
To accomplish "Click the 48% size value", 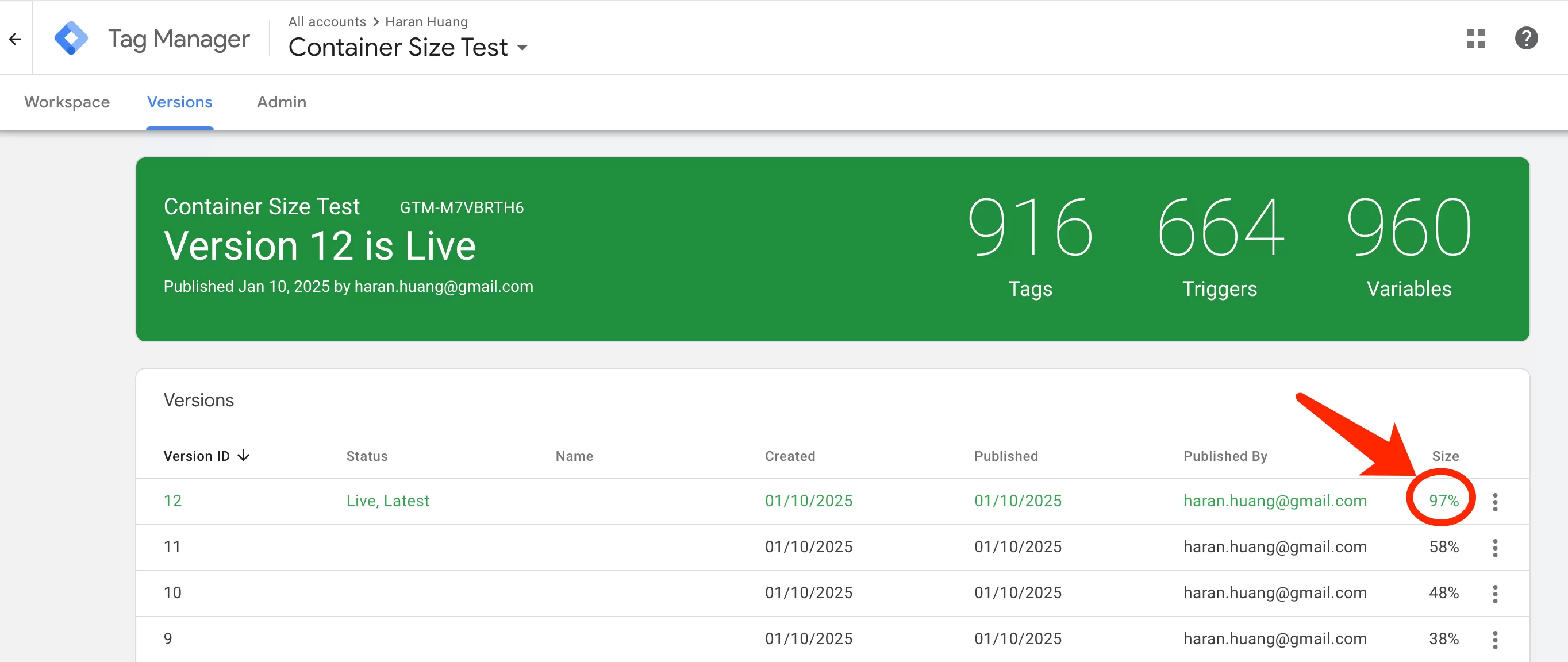I will click(1443, 592).
